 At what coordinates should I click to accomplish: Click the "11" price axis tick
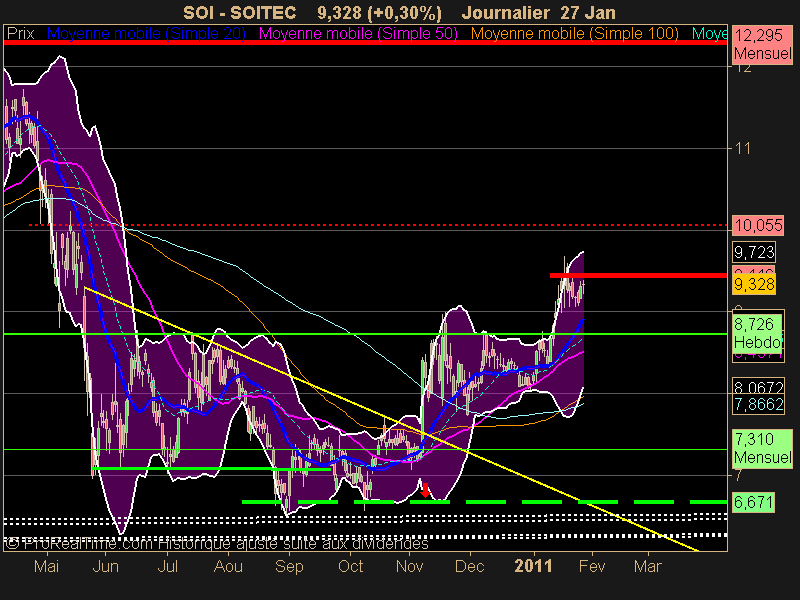(743, 148)
